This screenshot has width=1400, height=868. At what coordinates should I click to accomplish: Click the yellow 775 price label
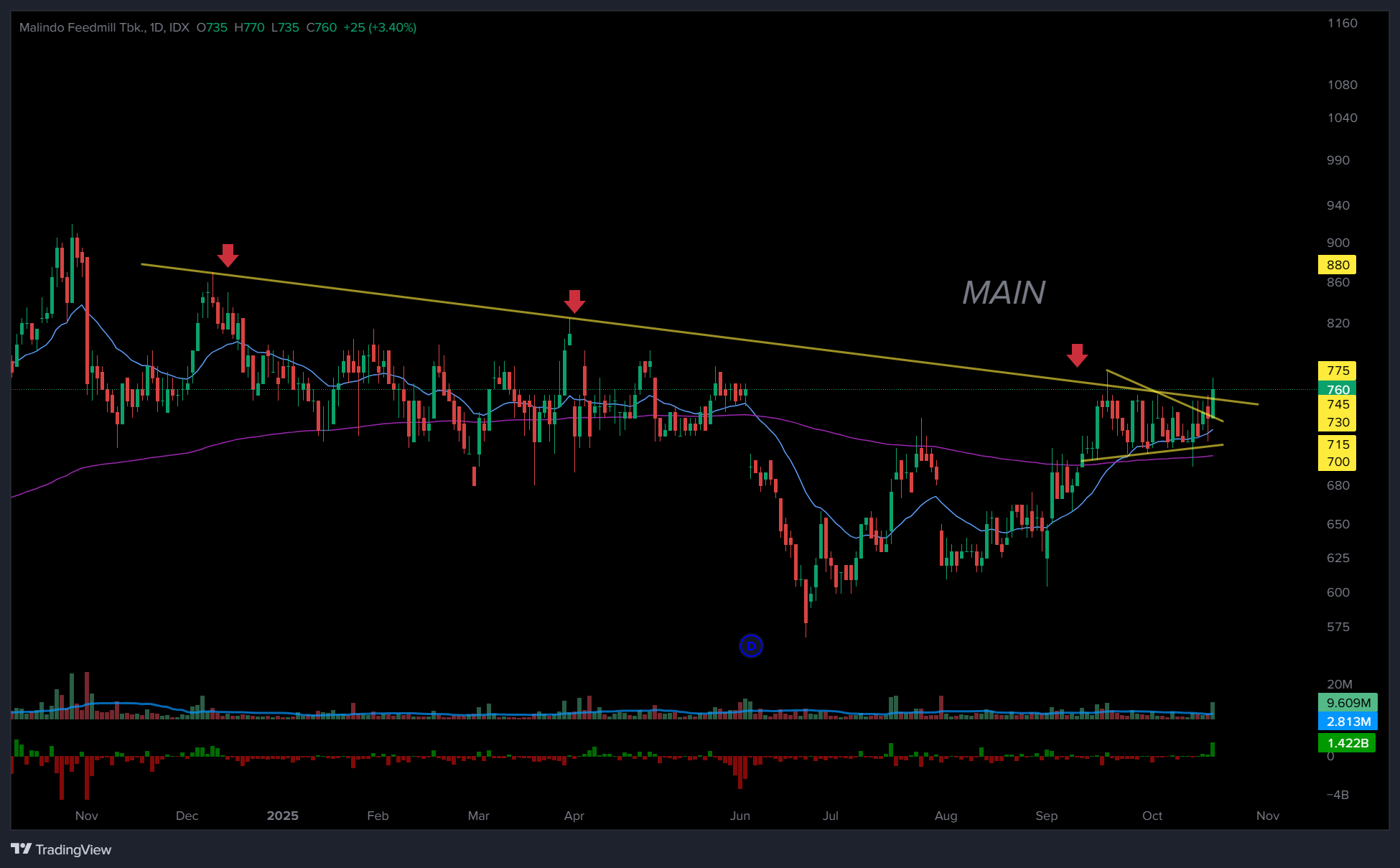click(x=1337, y=370)
